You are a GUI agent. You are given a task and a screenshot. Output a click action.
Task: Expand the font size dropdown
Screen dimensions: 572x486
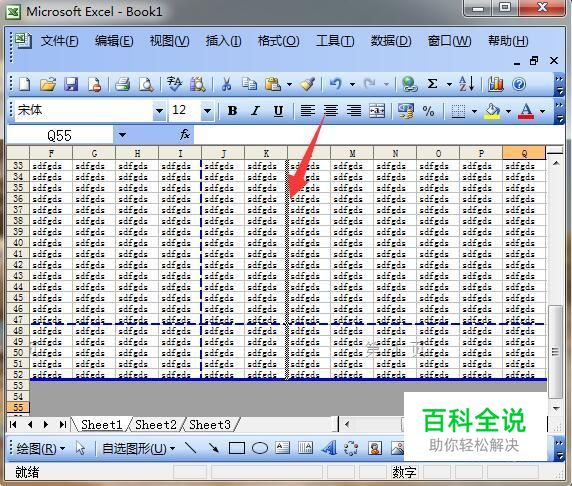[x=208, y=111]
